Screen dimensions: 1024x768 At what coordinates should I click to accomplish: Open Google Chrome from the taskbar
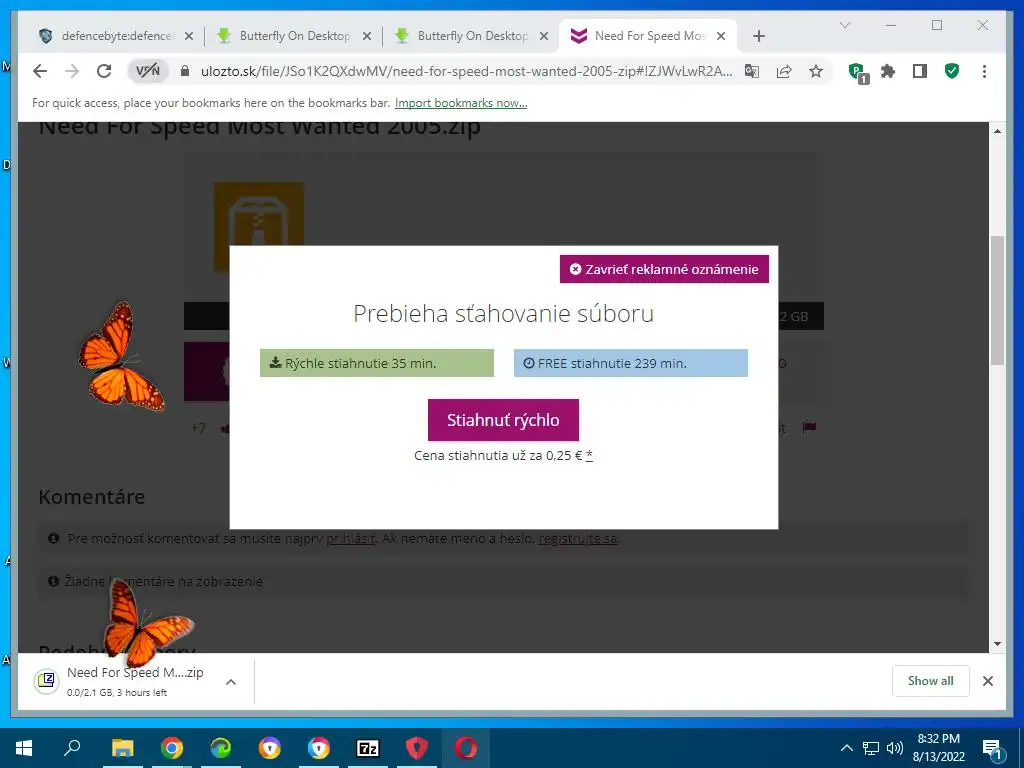coord(172,748)
